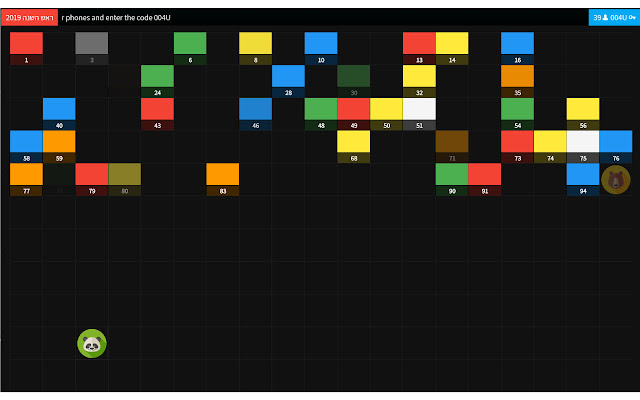
Task: Click the white tile numbered 51
Action: (x=419, y=114)
